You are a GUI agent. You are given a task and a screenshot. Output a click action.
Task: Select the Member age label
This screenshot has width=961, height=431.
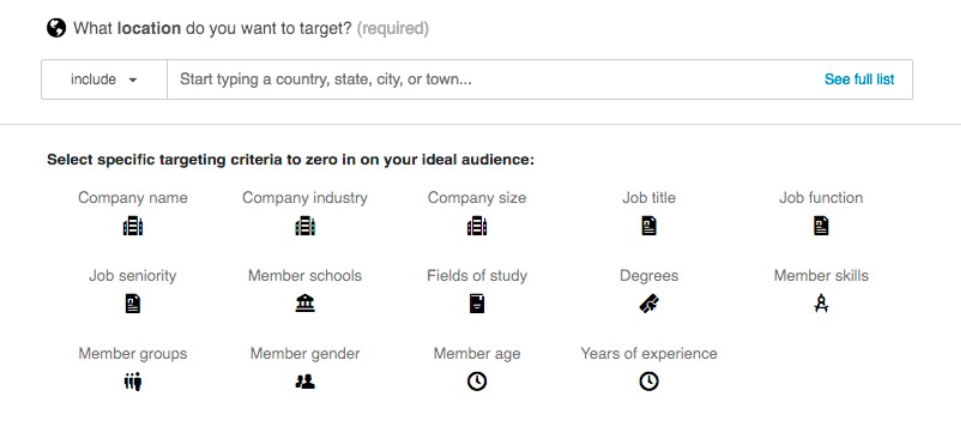(x=477, y=354)
